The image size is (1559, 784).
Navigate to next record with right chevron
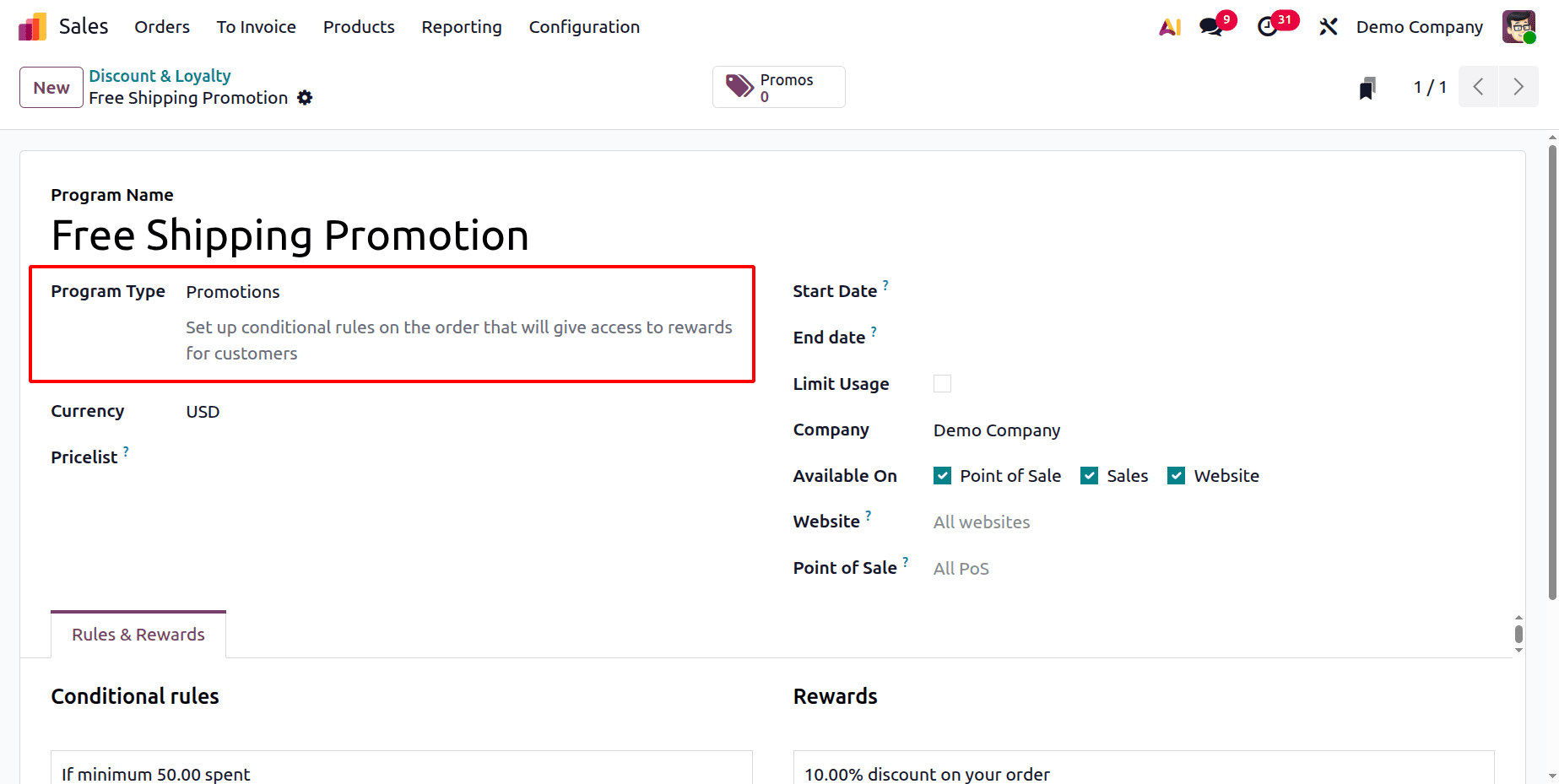(x=1518, y=87)
